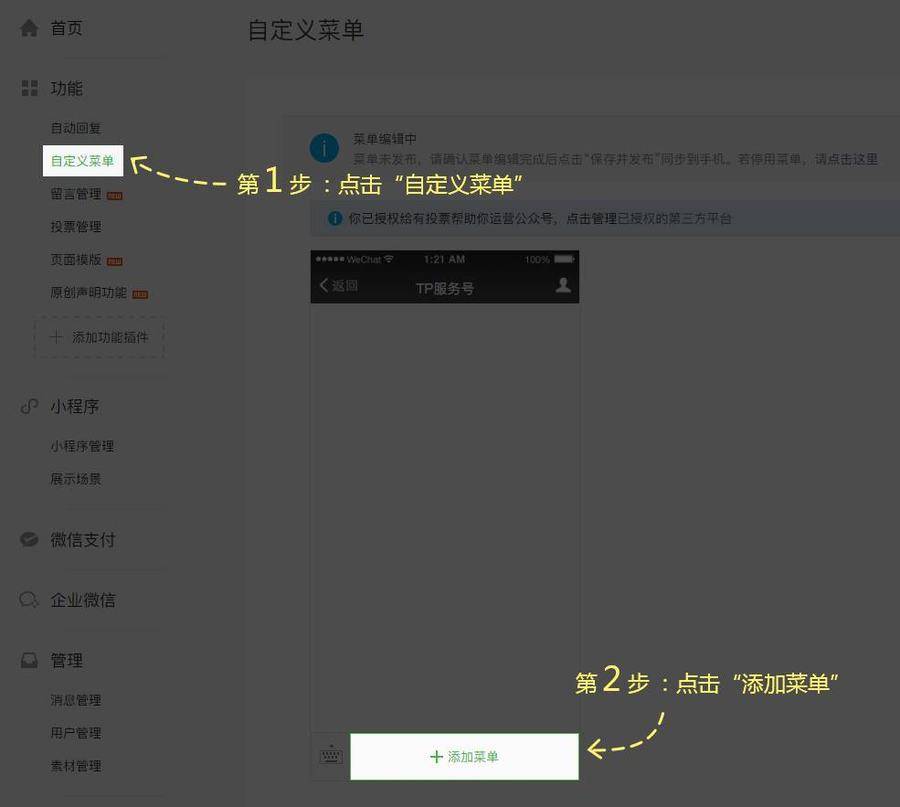Click the 功能 section heading

pyautogui.click(x=67, y=88)
